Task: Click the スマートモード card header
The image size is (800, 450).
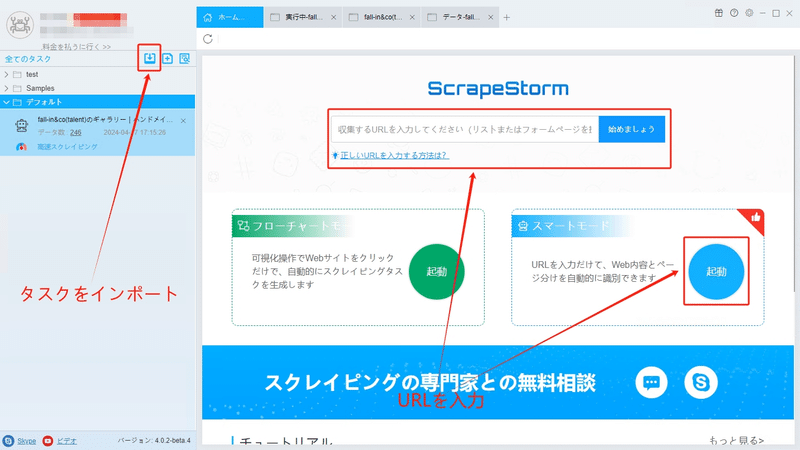Action: click(x=571, y=226)
